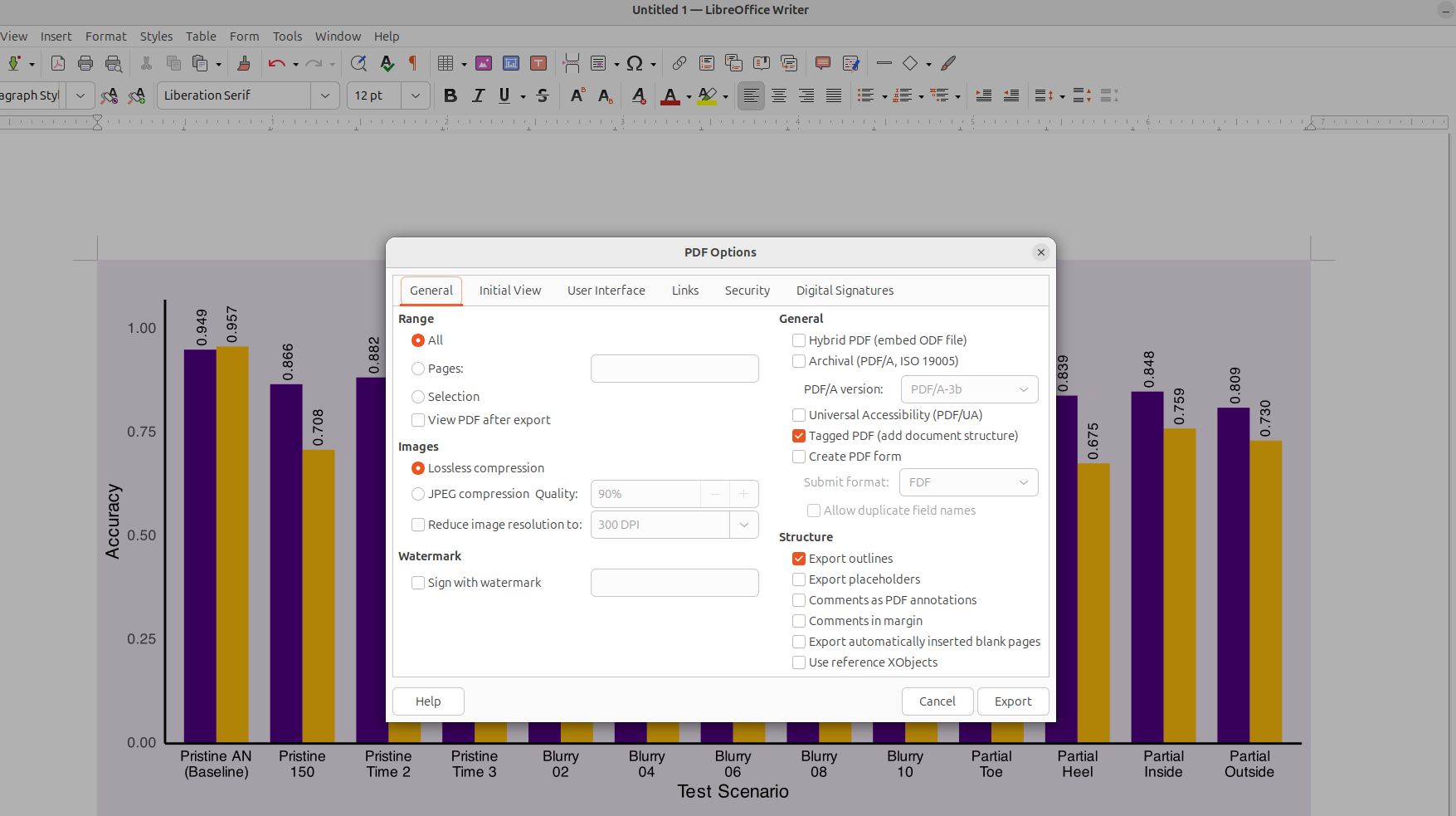
Task: Click the Insert Chart icon
Action: (511, 63)
